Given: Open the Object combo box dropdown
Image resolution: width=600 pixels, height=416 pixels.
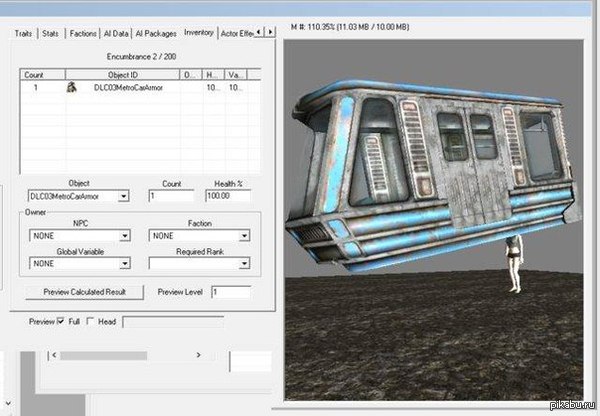Looking at the screenshot, I should [x=123, y=196].
